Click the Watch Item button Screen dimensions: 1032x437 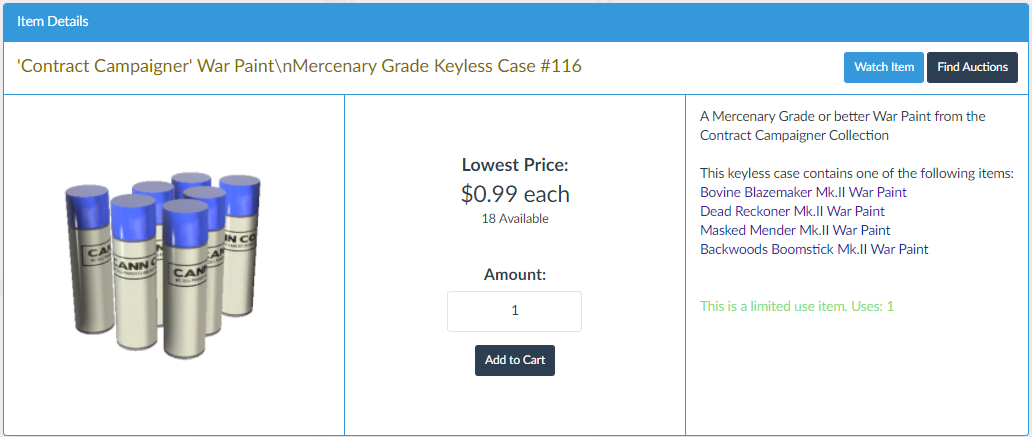click(x=884, y=67)
